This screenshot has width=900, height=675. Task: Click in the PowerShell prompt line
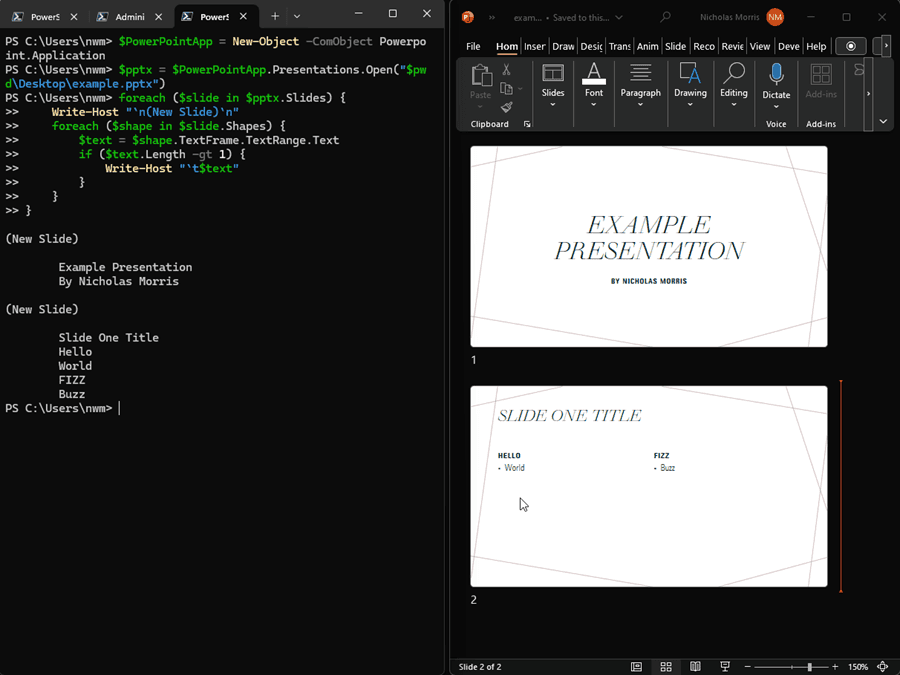click(223, 408)
